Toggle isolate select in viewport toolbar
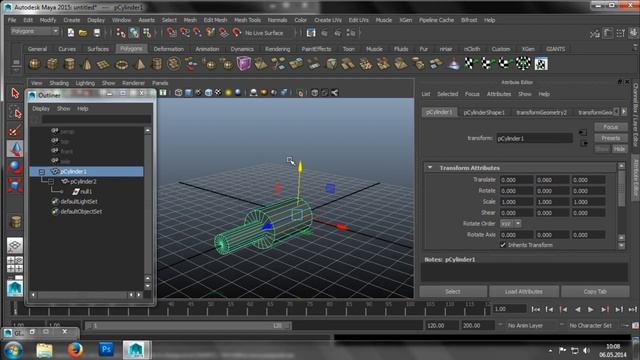 click(x=301, y=93)
